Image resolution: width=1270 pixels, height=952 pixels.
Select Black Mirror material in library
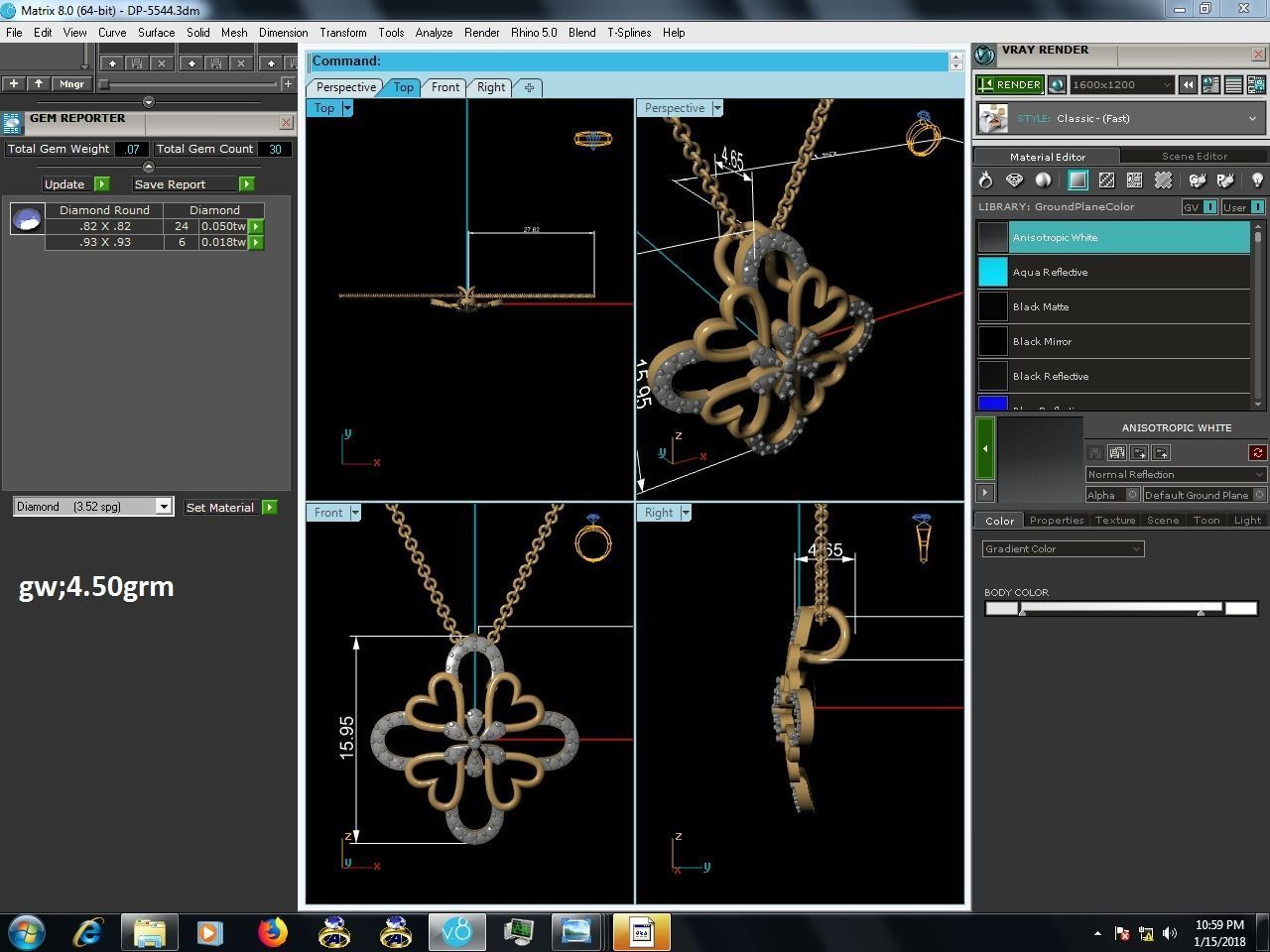coord(1113,341)
